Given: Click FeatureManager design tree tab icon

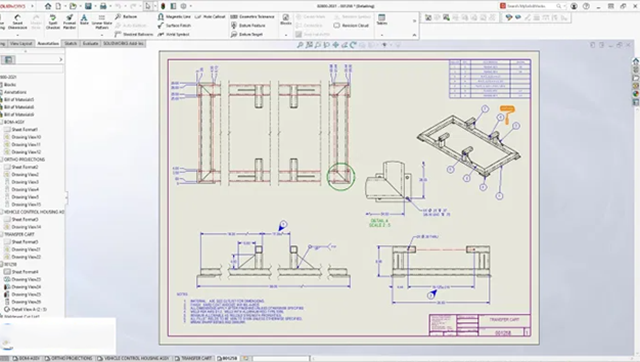Looking at the screenshot, I should (x=8, y=60).
